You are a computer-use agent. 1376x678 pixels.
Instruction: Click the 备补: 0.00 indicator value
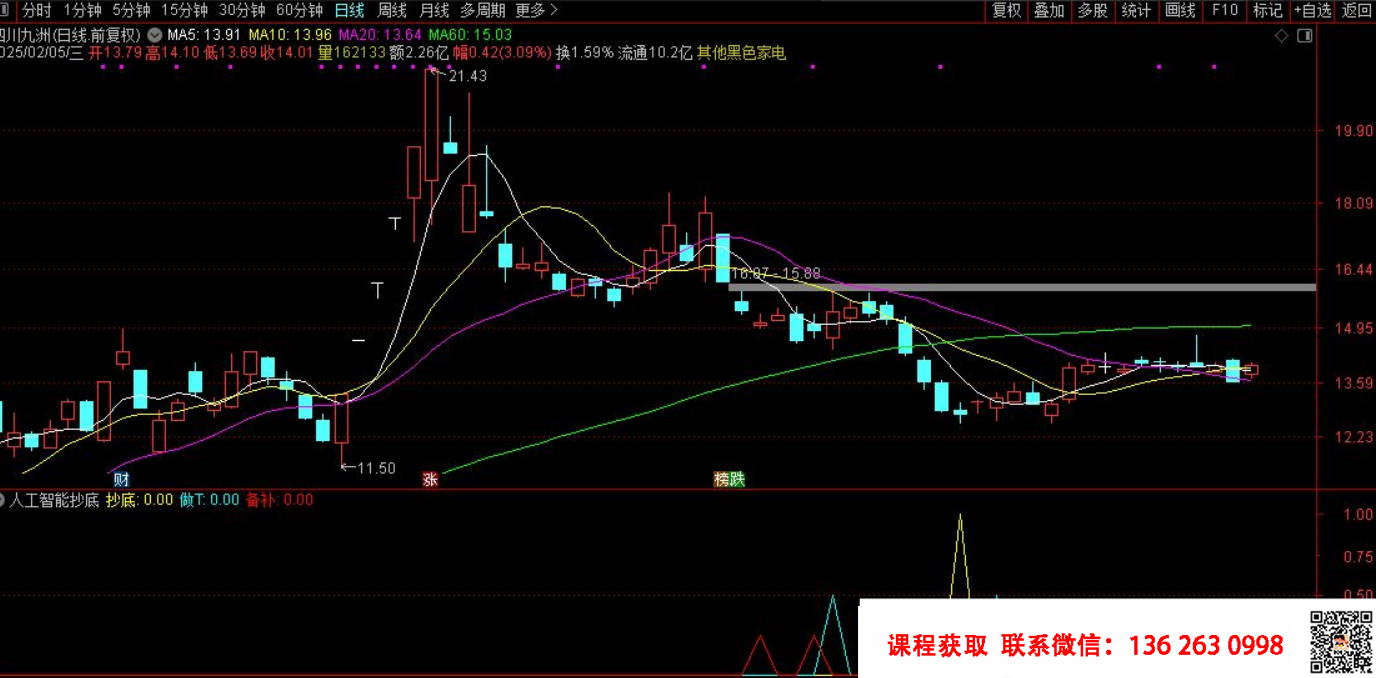coord(279,499)
